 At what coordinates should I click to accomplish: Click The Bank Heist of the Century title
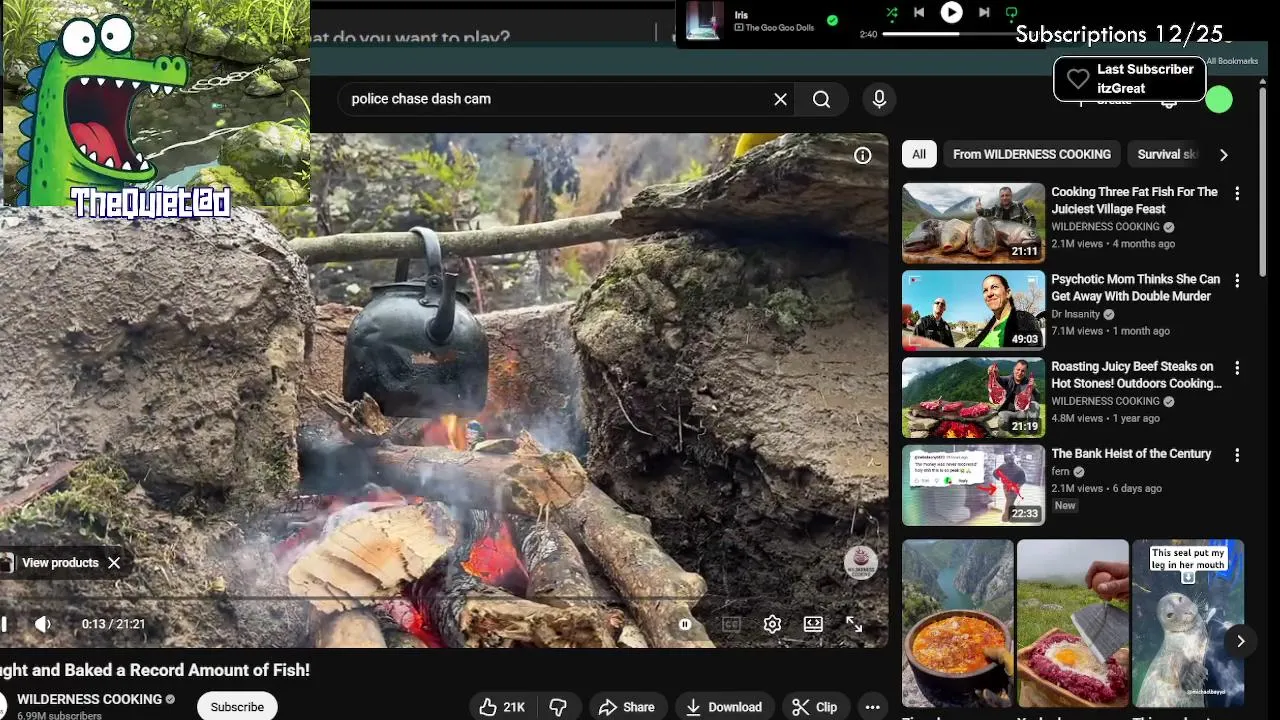click(x=1131, y=454)
